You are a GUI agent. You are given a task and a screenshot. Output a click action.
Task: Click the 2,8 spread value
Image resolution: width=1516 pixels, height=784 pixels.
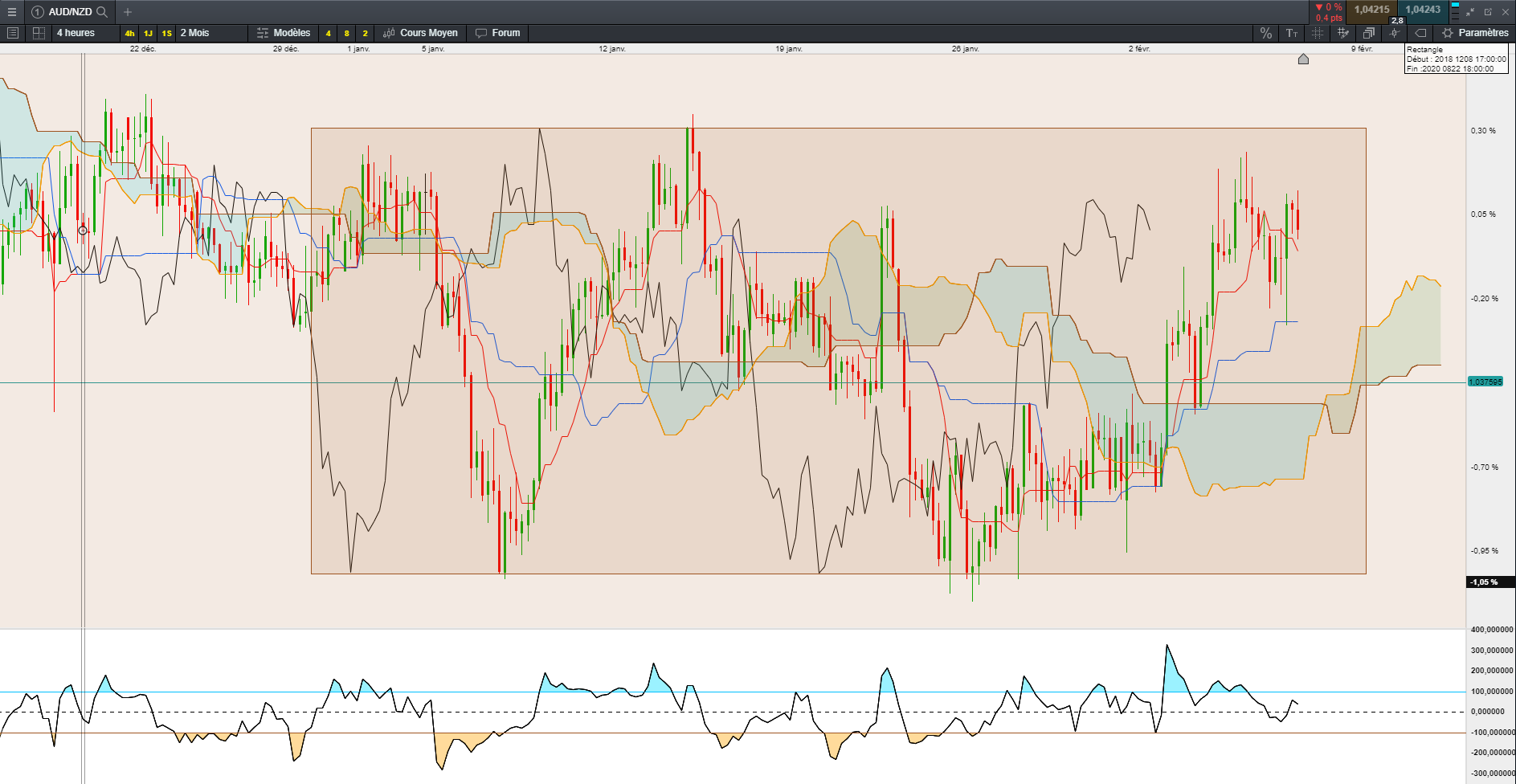click(x=1397, y=20)
